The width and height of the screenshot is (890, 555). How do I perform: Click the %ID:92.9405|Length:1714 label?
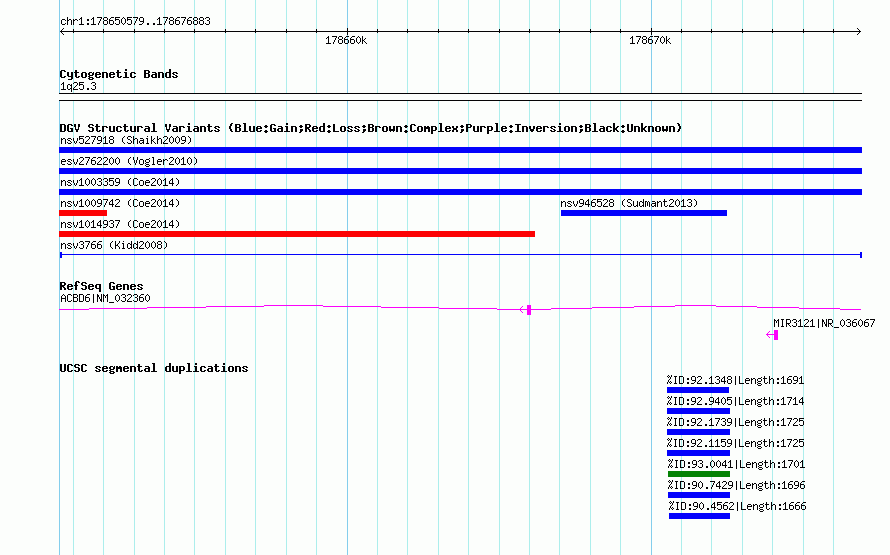point(735,401)
